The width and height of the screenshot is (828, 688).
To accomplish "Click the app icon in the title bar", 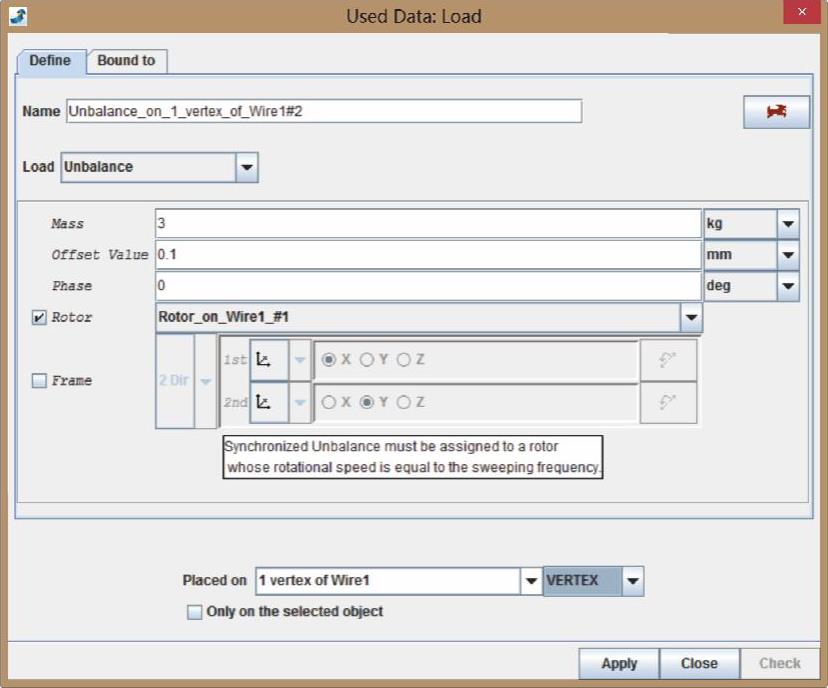I will [x=17, y=16].
